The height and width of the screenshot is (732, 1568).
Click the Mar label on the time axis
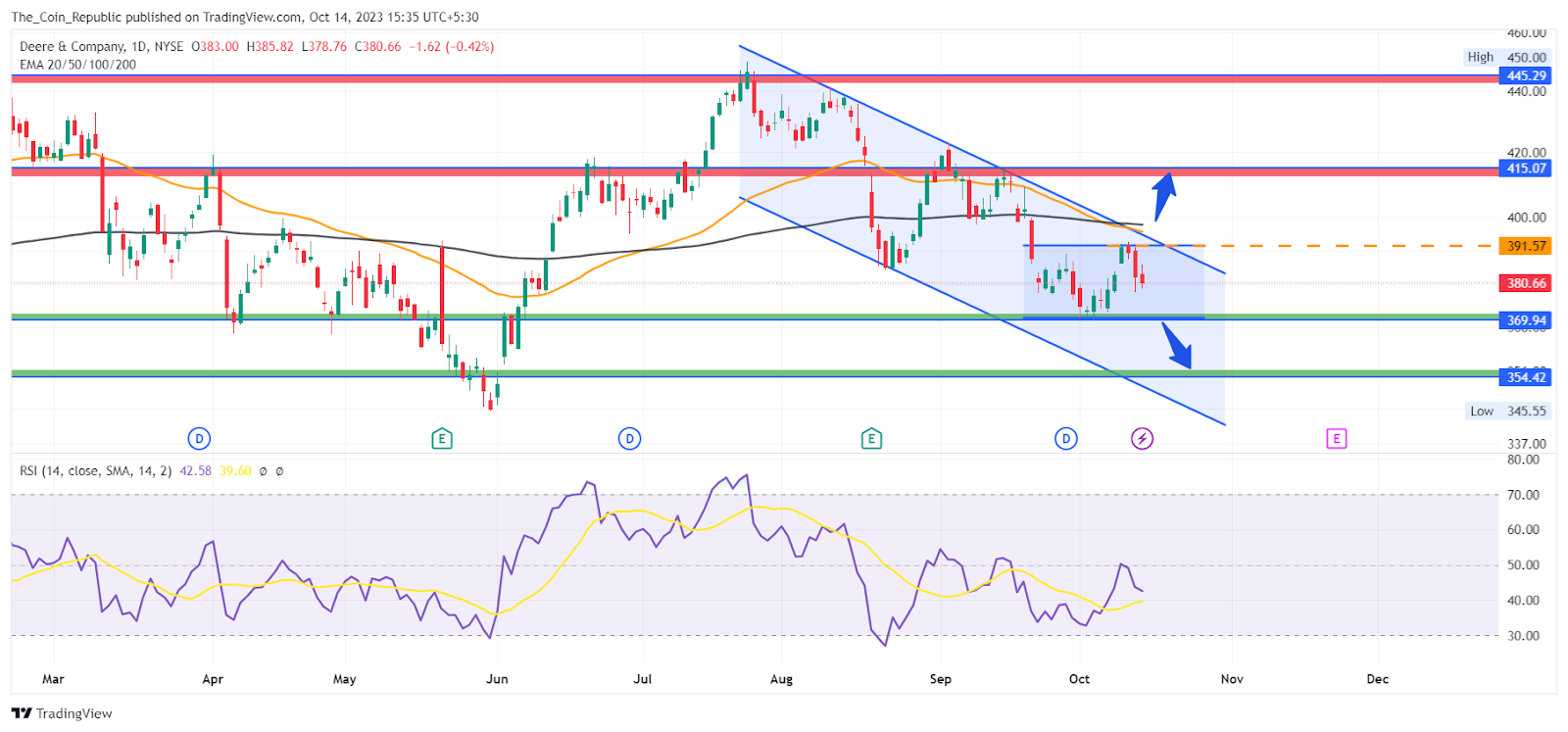(53, 679)
